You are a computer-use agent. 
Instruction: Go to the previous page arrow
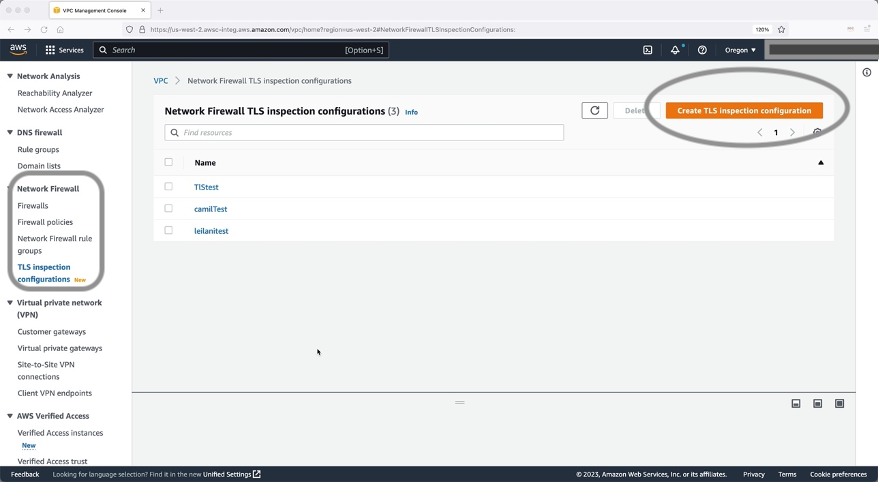[760, 133]
